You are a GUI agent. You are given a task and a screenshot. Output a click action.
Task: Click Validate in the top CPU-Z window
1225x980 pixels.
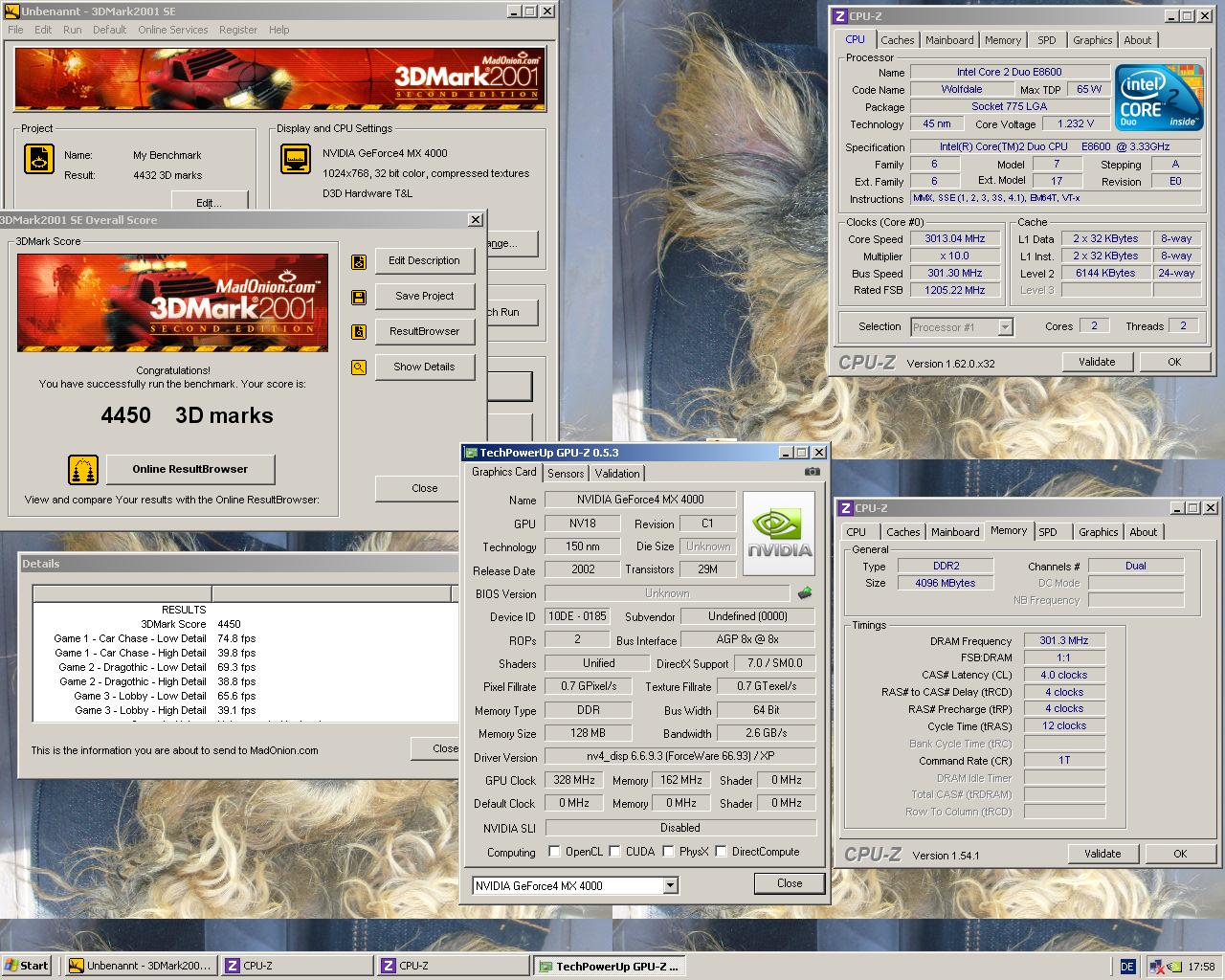point(1097,363)
